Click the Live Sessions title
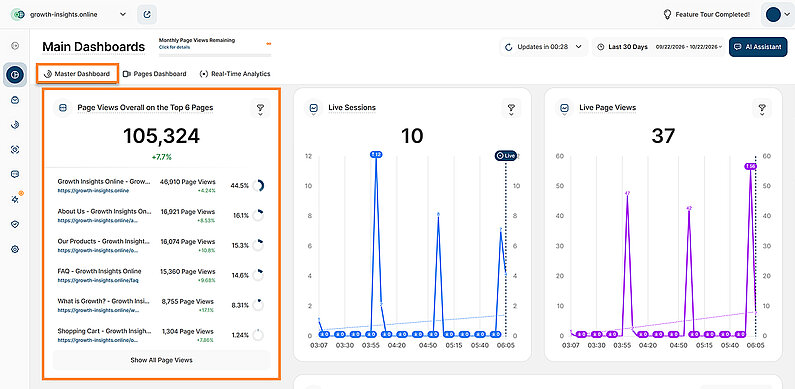 point(352,108)
